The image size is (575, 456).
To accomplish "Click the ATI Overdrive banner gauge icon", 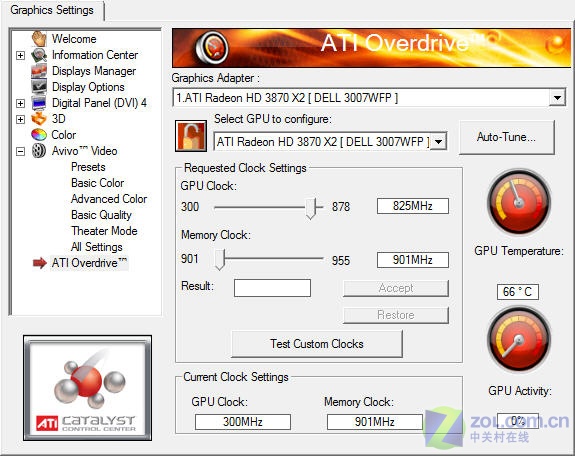I will (x=212, y=48).
